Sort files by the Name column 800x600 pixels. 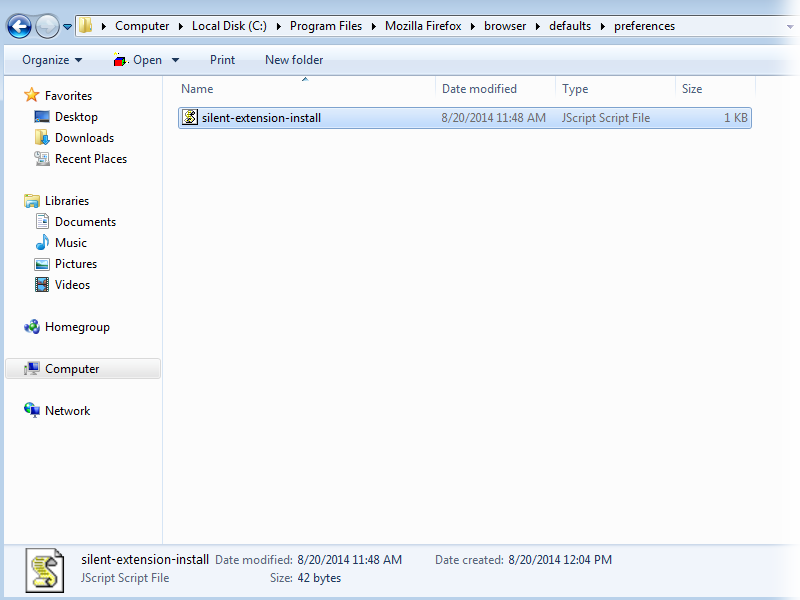(197, 89)
